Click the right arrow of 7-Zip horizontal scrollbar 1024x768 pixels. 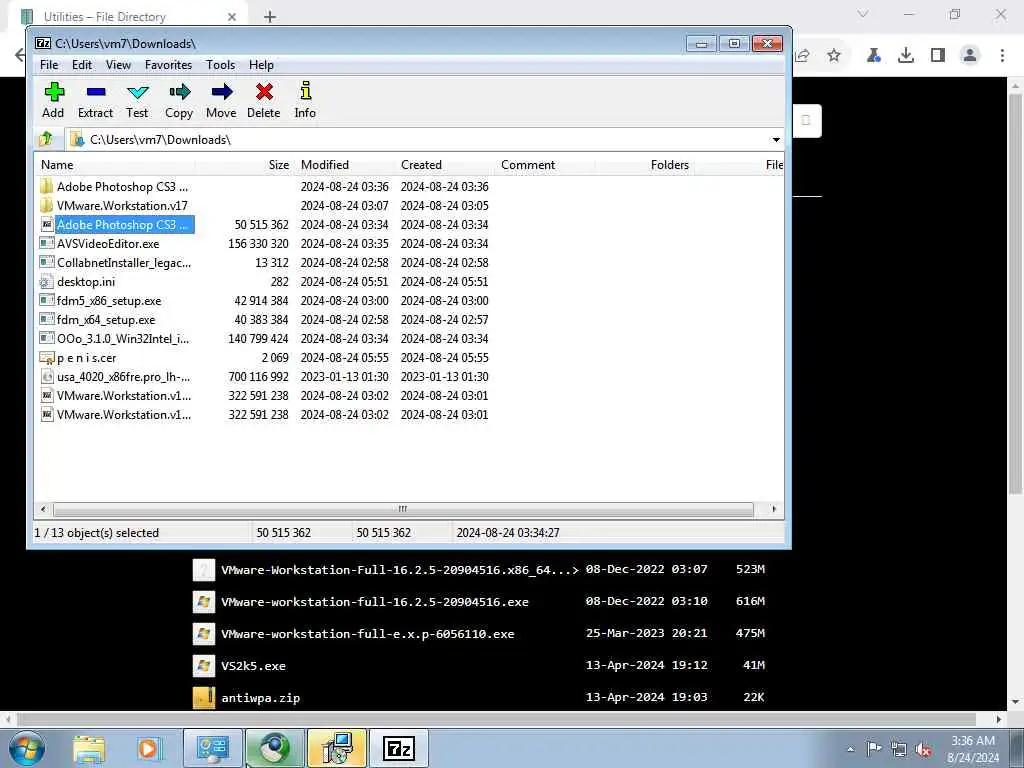(775, 509)
